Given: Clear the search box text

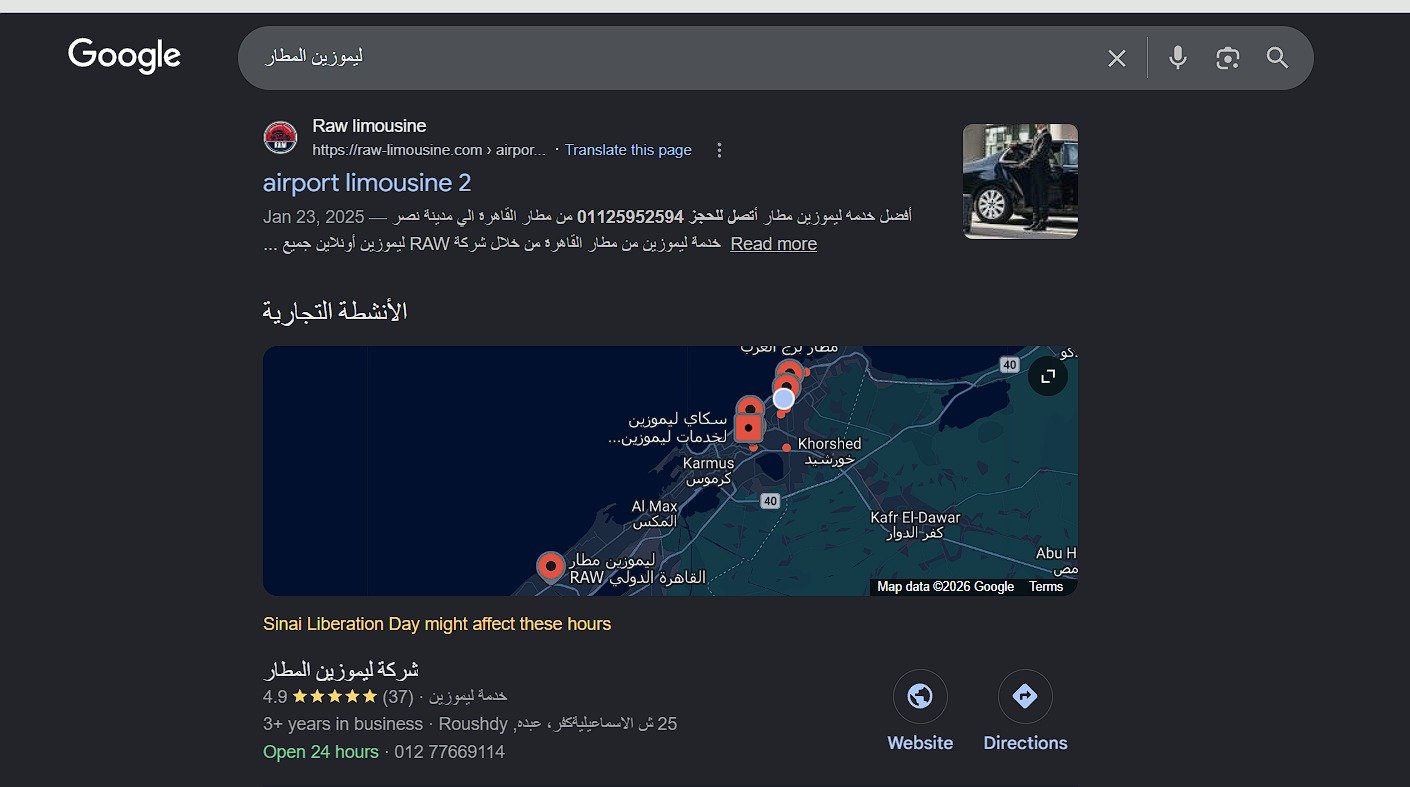Looking at the screenshot, I should click(1116, 58).
